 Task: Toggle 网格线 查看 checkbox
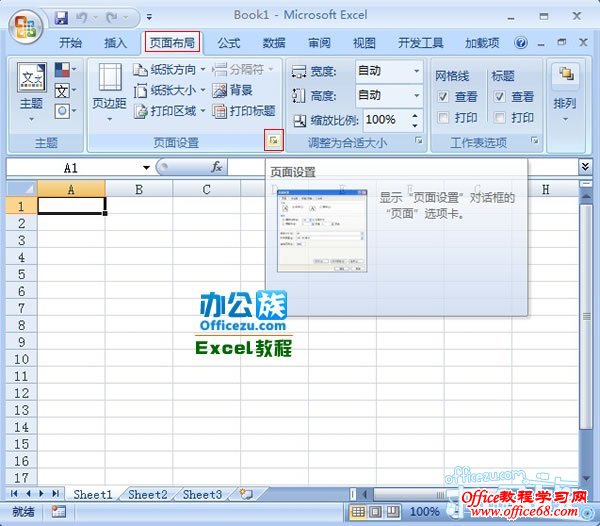click(x=443, y=97)
